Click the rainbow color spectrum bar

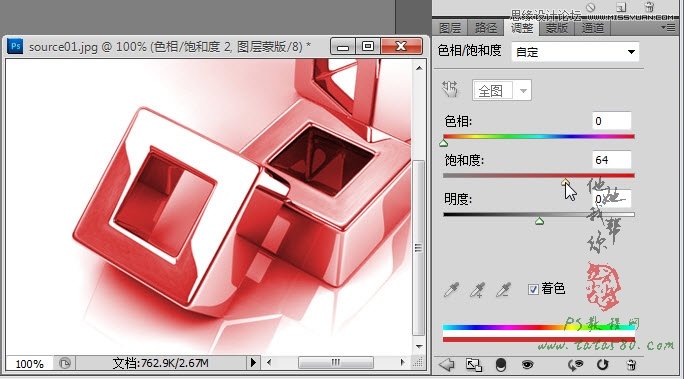(539, 327)
